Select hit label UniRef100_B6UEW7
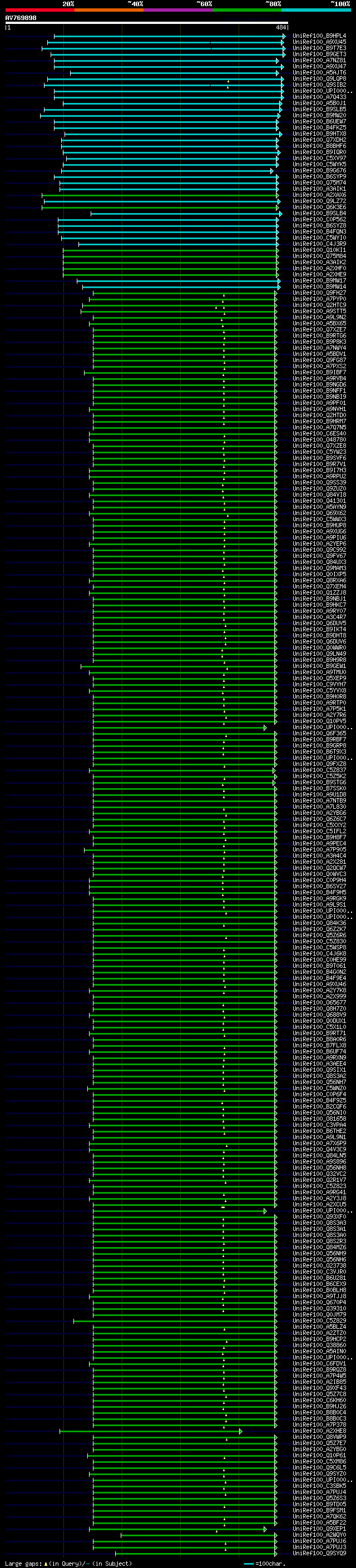The width and height of the screenshot is (356, 1568). coord(319,122)
